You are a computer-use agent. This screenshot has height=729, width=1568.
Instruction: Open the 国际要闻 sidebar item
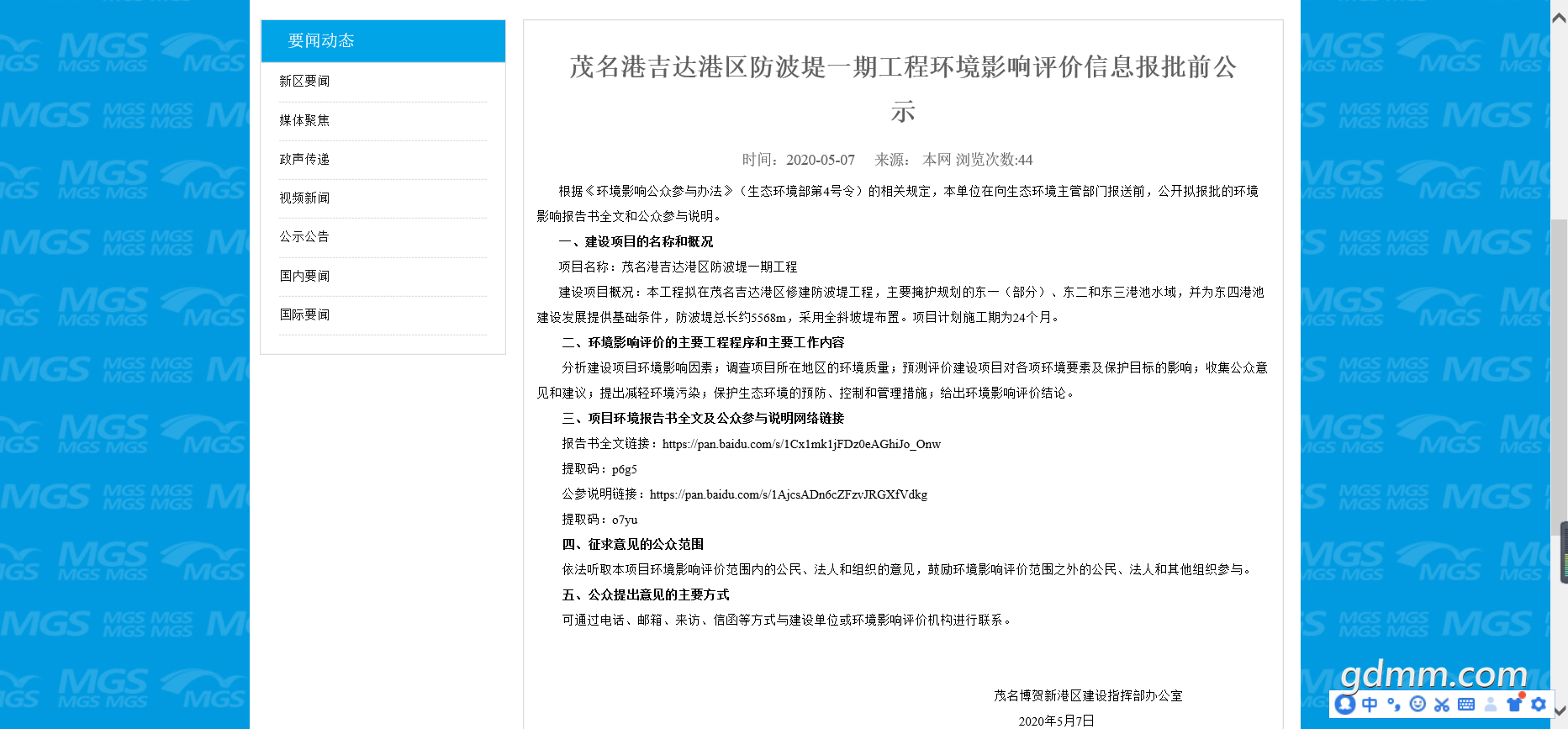pyautogui.click(x=304, y=314)
